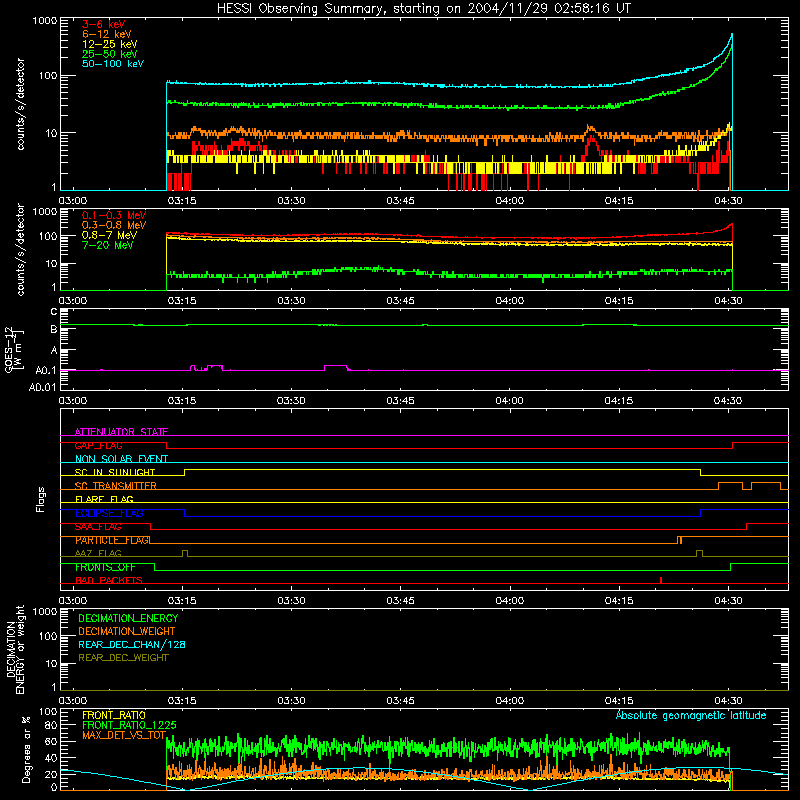800x800 pixels.
Task: Click the SAA_FLAG label
Action: pyautogui.click(x=98, y=527)
